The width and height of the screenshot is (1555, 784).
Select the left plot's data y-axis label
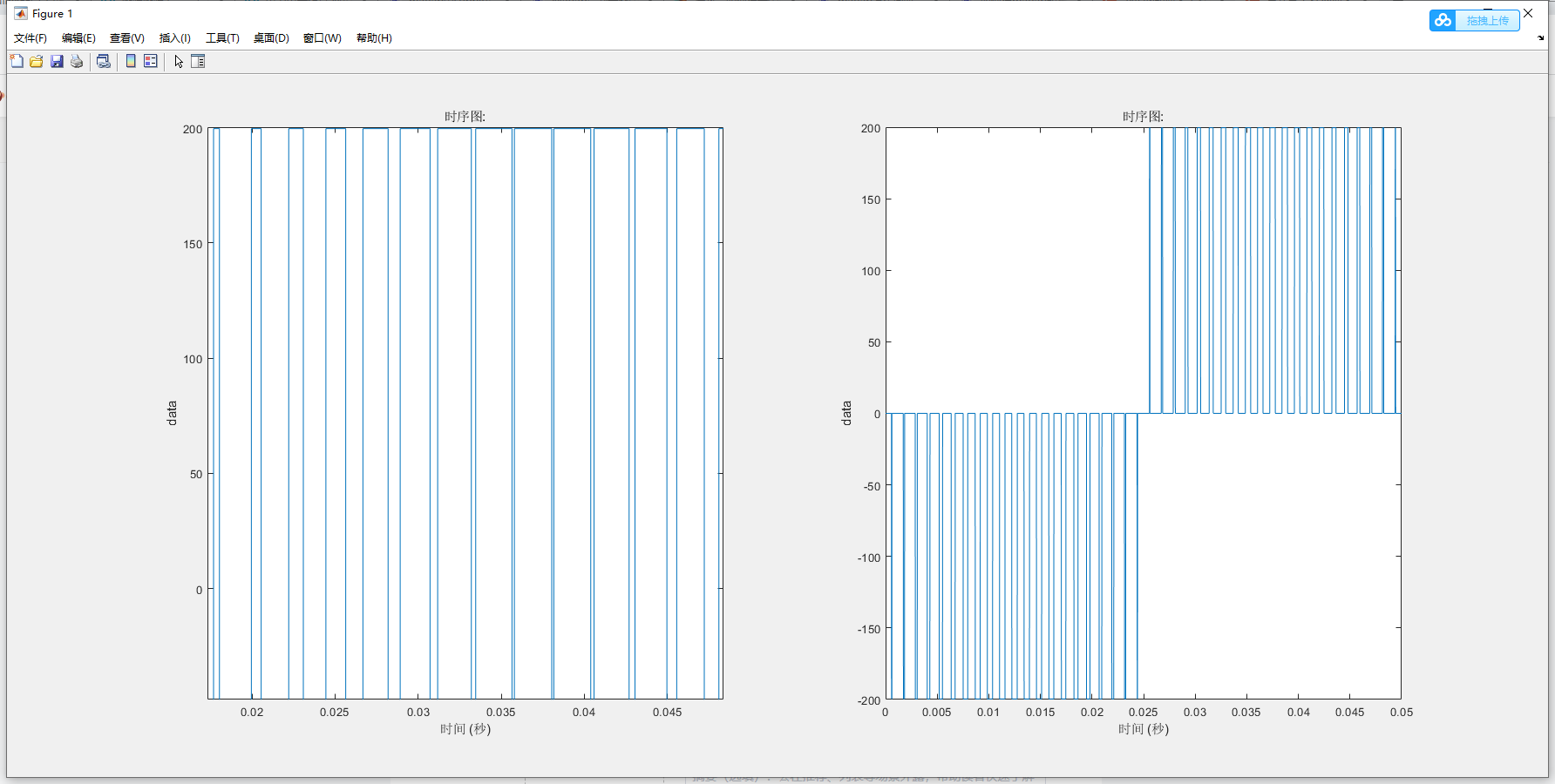pos(172,413)
